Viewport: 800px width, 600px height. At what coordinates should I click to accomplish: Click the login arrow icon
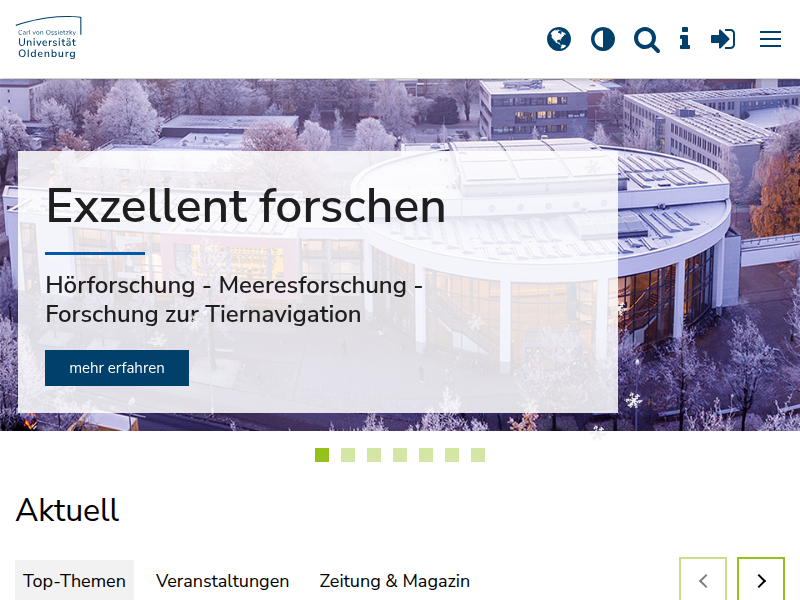[x=723, y=39]
